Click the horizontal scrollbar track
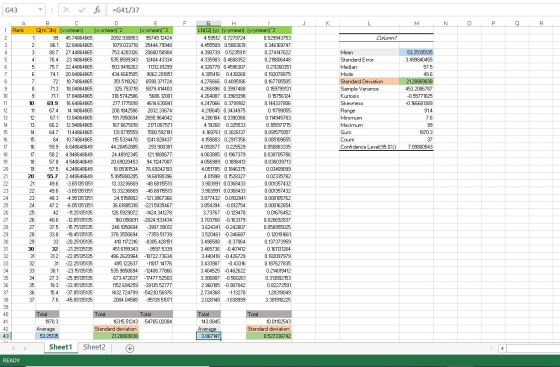 pos(533,348)
